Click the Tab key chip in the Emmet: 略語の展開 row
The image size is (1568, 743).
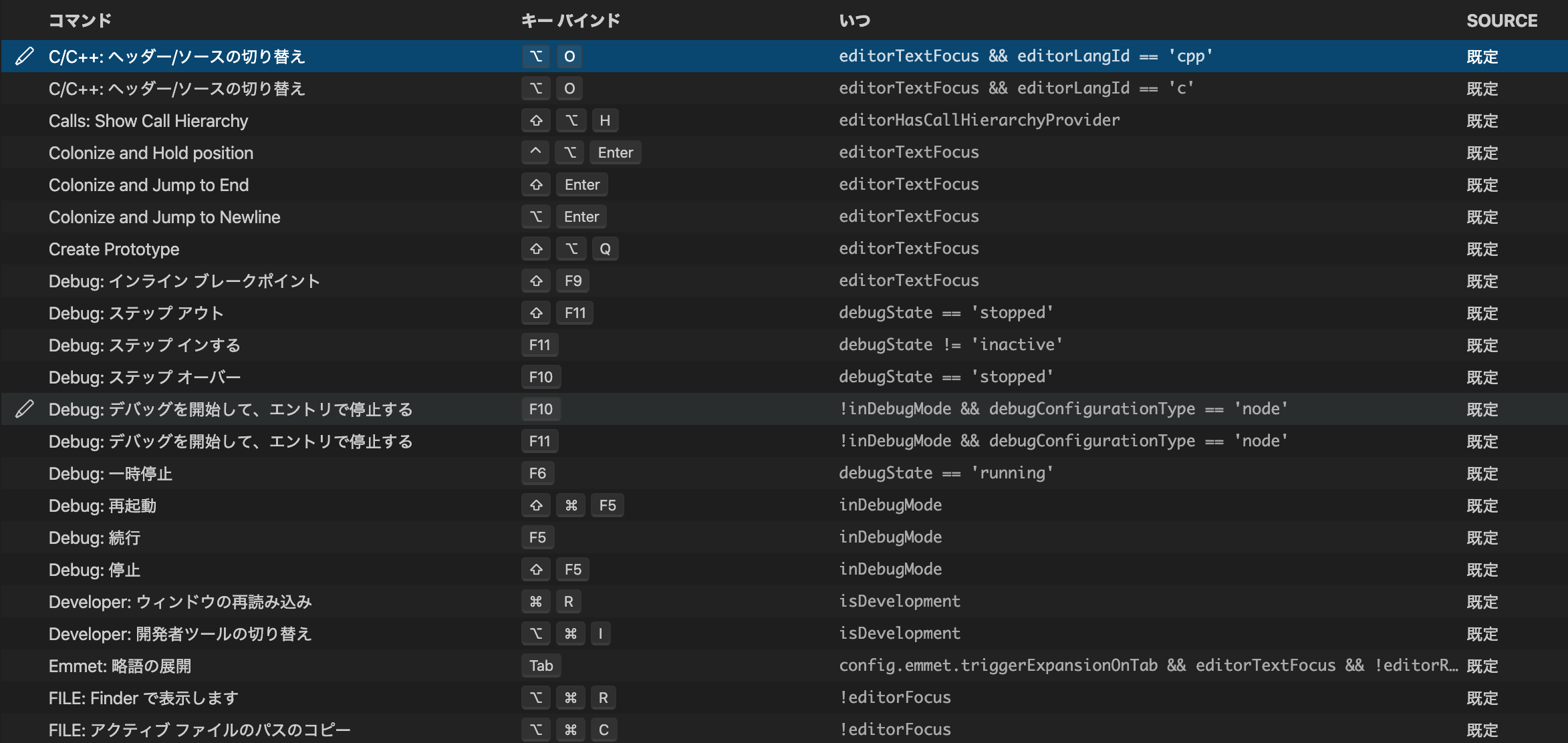pos(541,665)
